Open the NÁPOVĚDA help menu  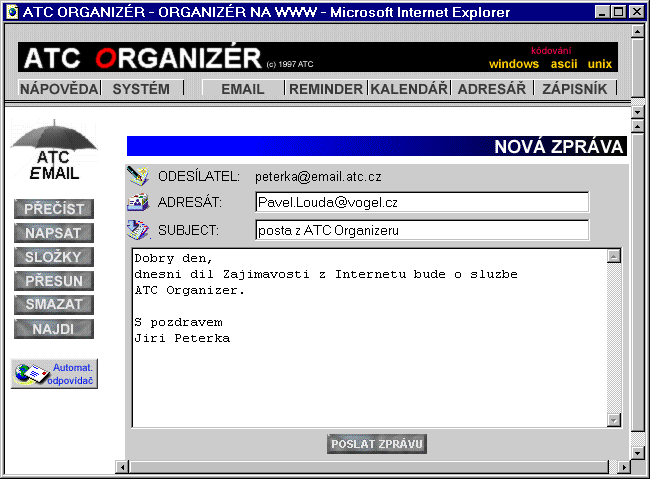click(x=59, y=88)
